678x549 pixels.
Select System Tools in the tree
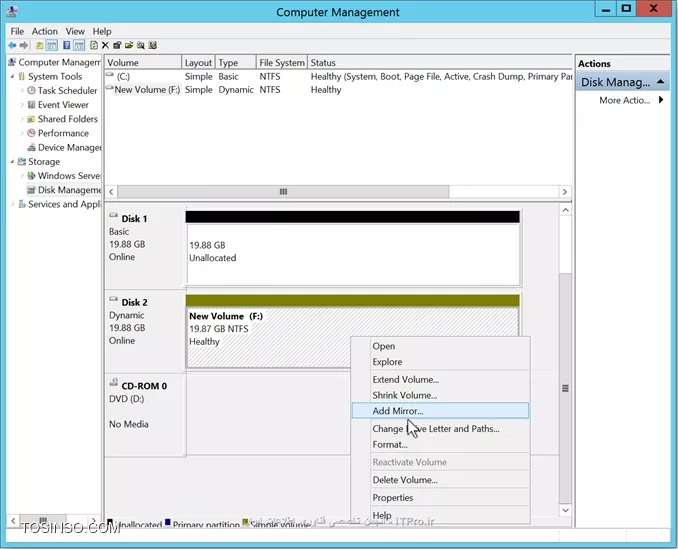[55, 77]
